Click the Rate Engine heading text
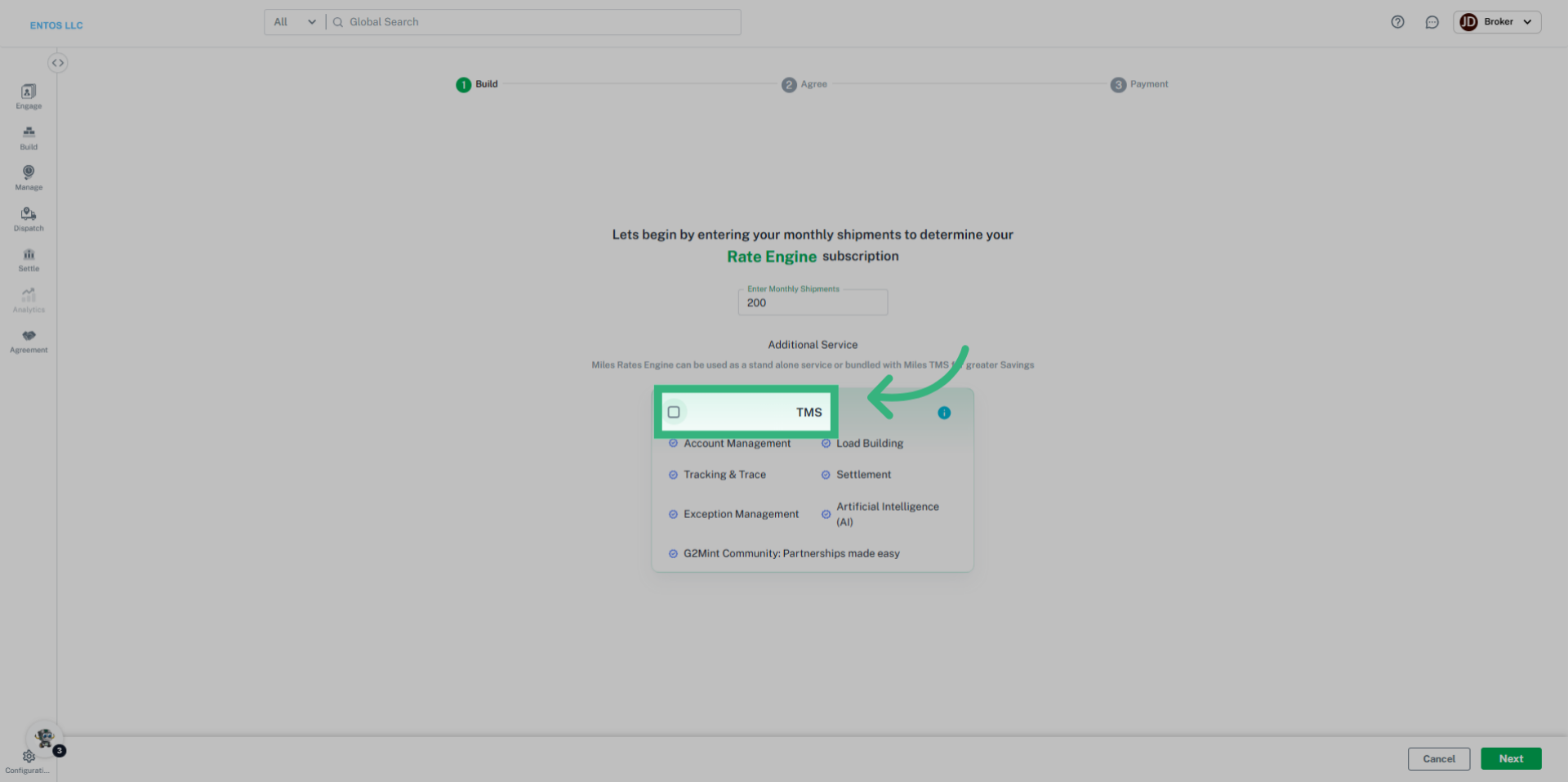The image size is (1568, 782). pos(772,257)
